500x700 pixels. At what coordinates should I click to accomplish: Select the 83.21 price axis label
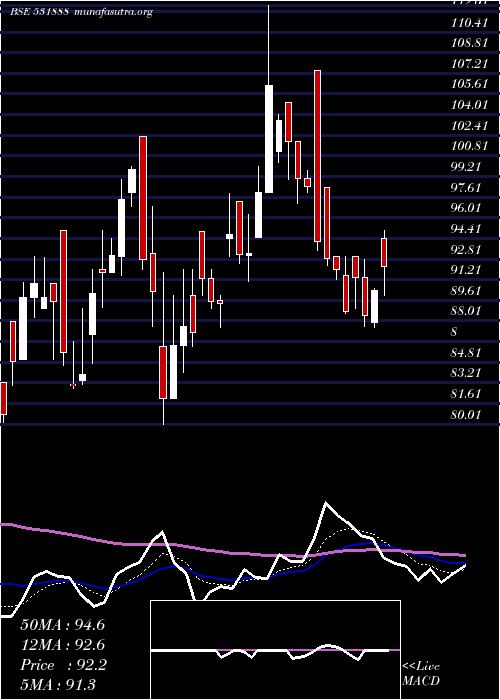pos(466,373)
